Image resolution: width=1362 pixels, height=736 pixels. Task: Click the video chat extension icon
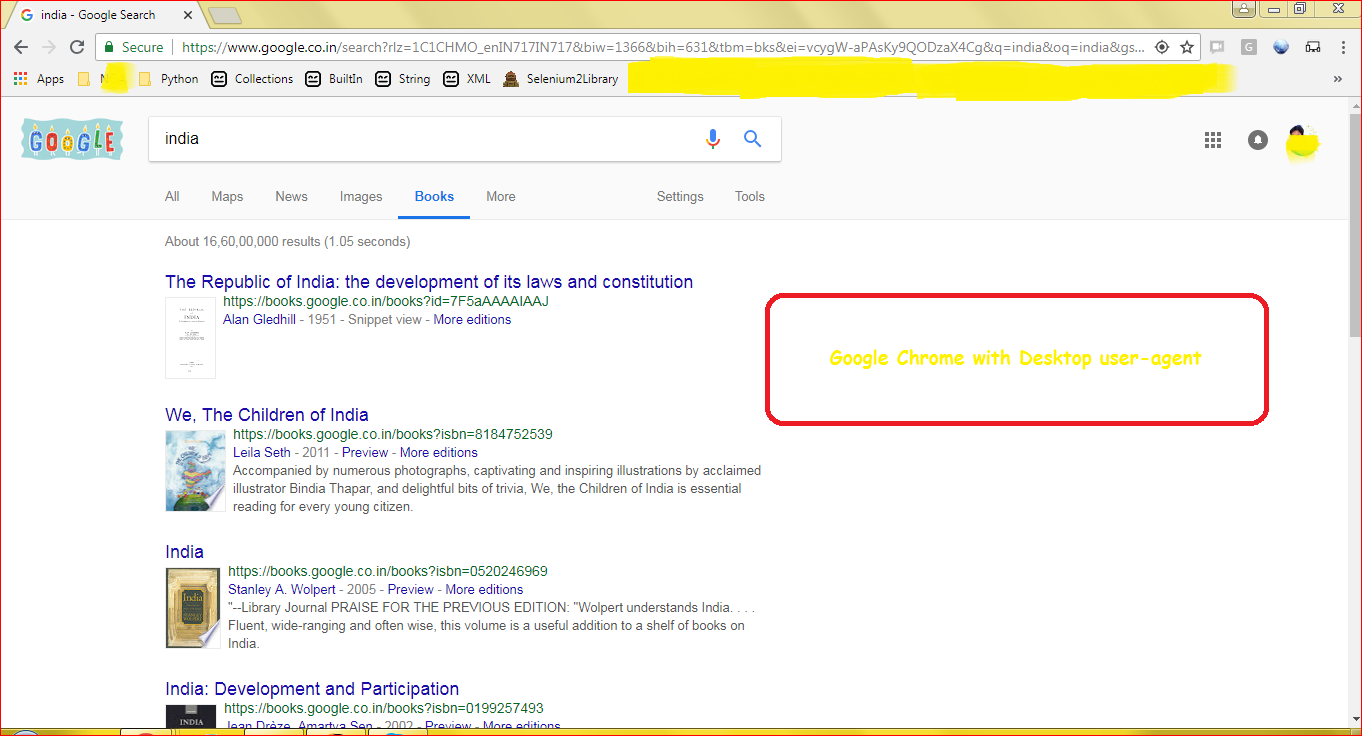[1217, 47]
